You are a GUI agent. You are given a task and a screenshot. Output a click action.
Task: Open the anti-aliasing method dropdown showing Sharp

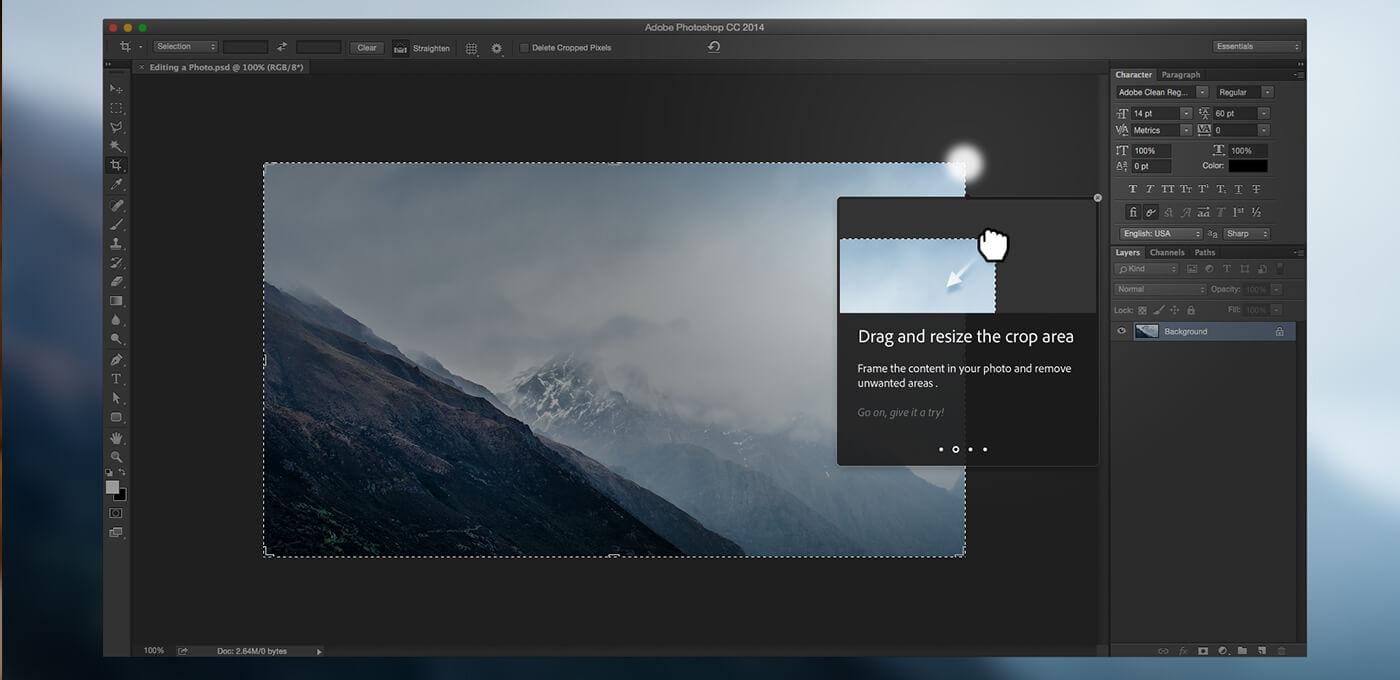click(x=1246, y=233)
